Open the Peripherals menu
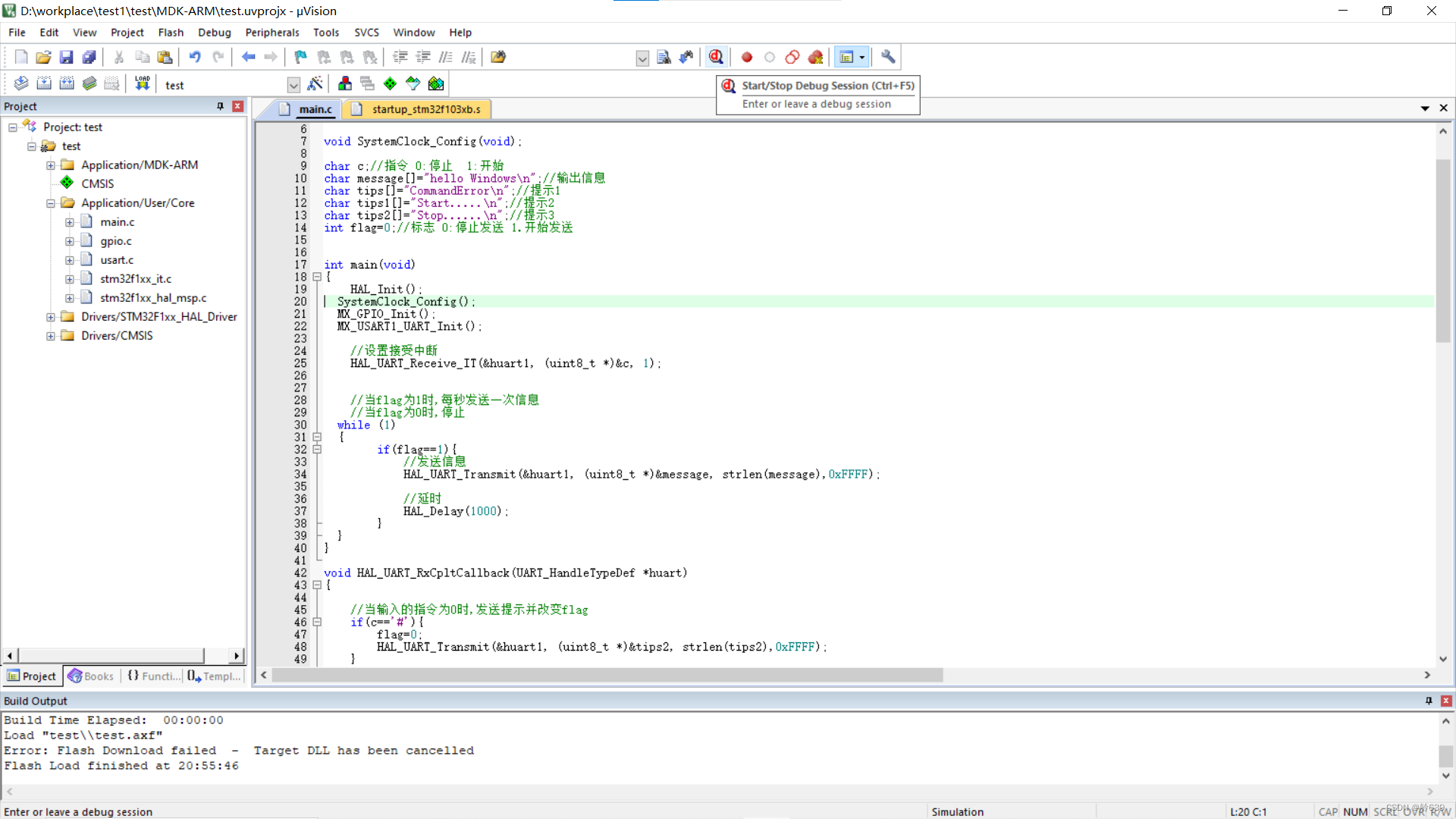Image resolution: width=1456 pixels, height=819 pixels. [272, 33]
